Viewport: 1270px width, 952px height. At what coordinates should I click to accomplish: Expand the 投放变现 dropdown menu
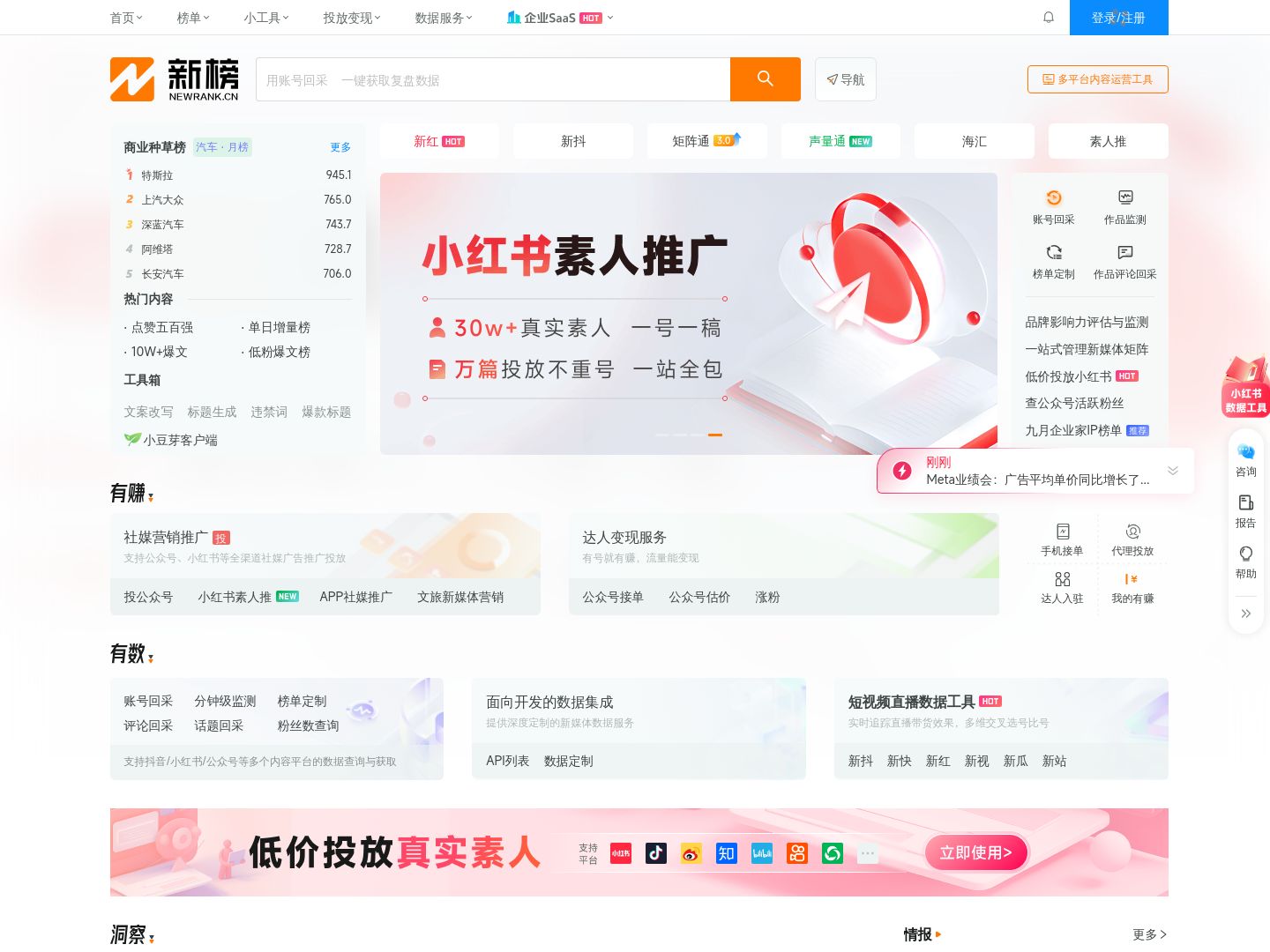(x=352, y=18)
